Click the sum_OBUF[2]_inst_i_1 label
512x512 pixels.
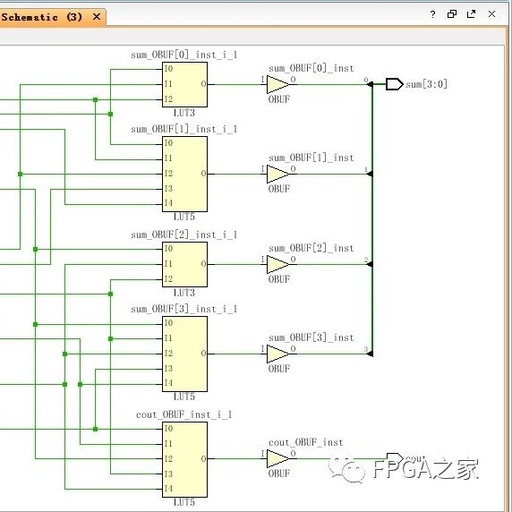184,235
